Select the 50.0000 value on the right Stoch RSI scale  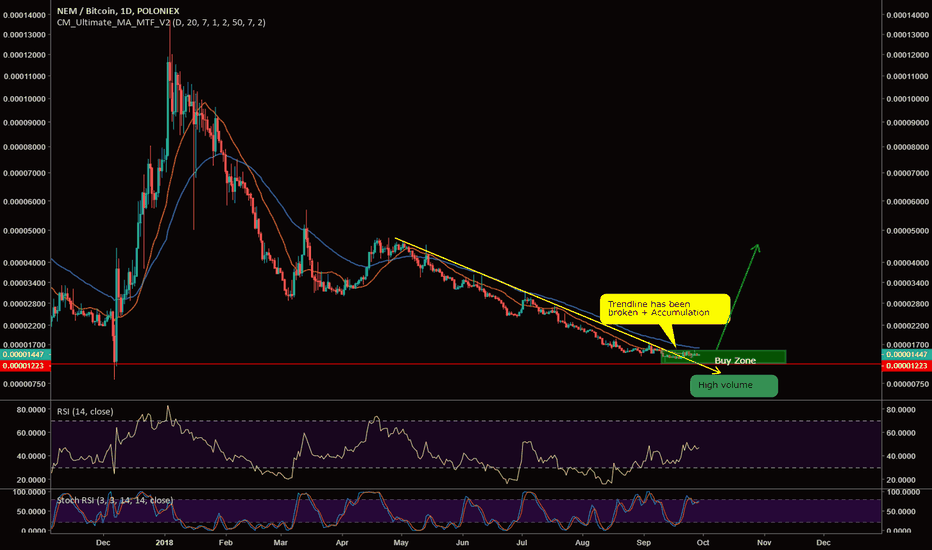pos(900,511)
